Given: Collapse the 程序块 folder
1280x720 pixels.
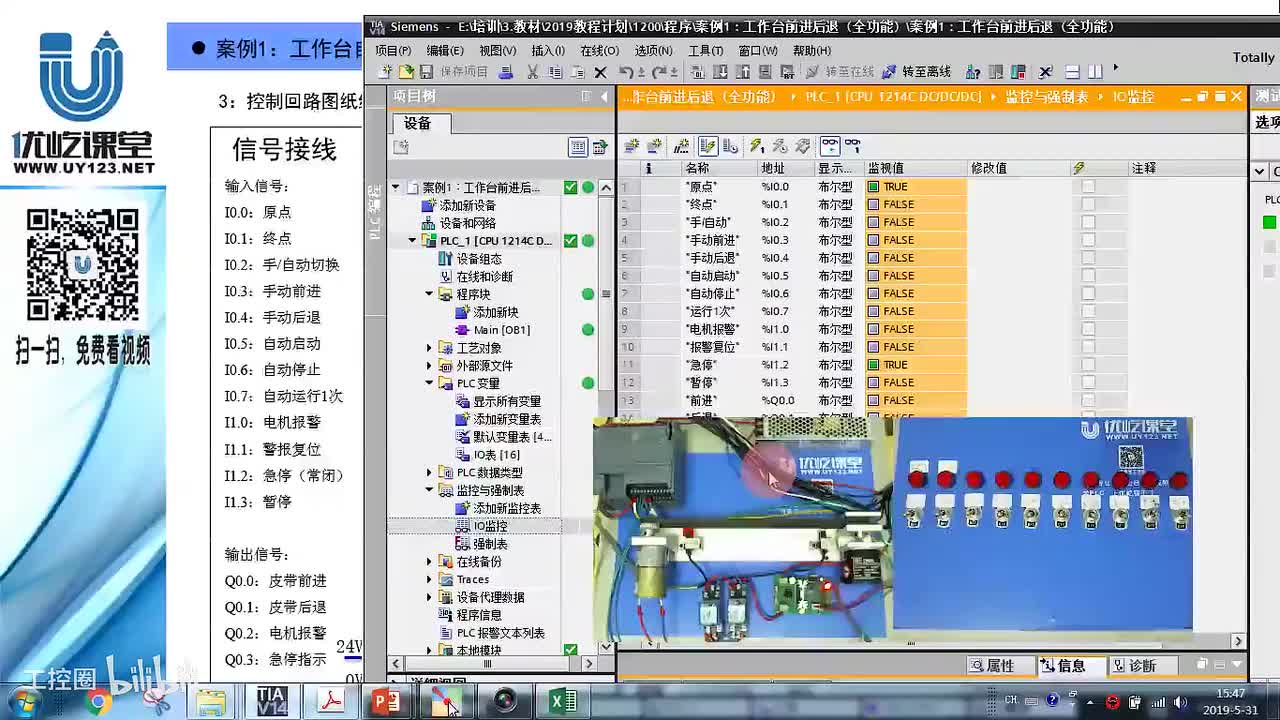Looking at the screenshot, I should [430, 294].
